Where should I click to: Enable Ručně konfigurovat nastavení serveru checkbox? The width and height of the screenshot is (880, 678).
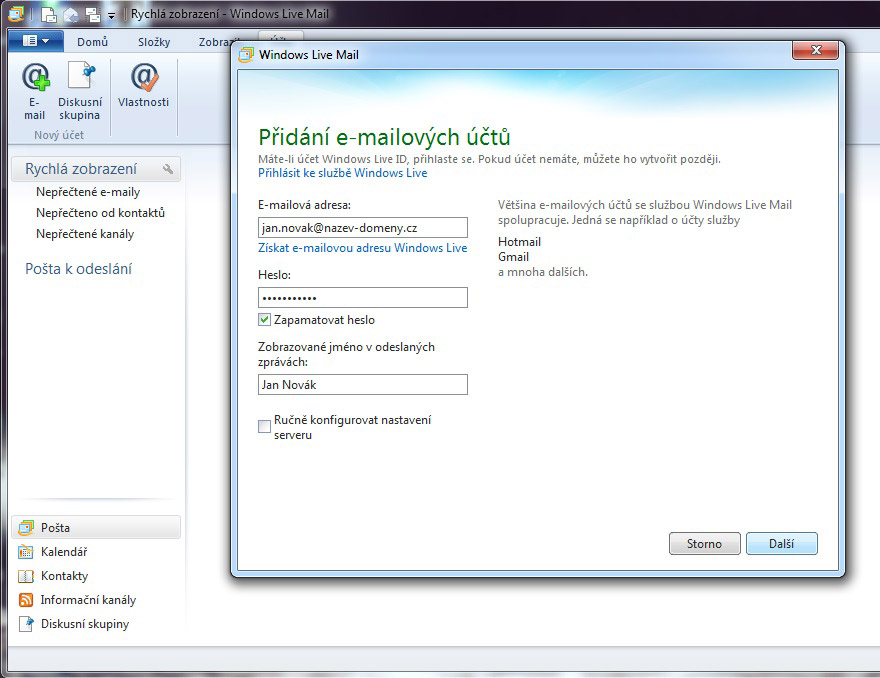pyautogui.click(x=265, y=427)
